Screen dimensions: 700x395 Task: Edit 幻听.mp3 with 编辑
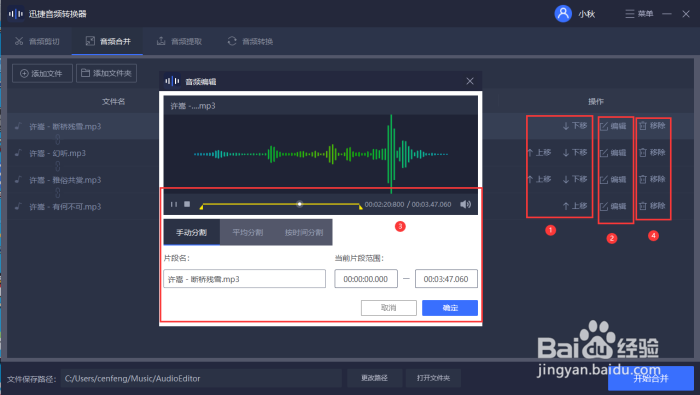click(x=613, y=153)
